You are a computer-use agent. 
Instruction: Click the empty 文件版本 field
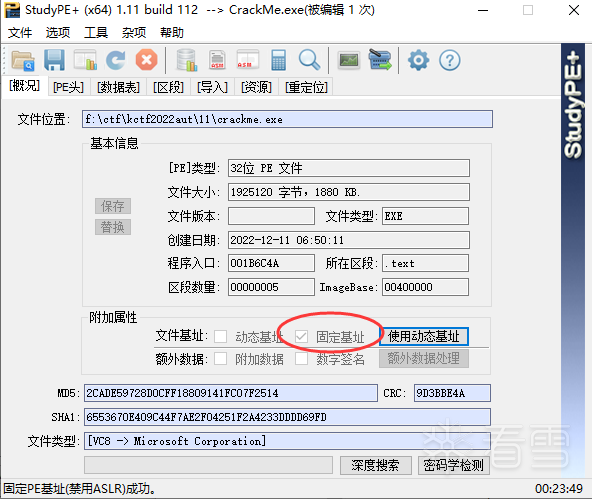(271, 216)
